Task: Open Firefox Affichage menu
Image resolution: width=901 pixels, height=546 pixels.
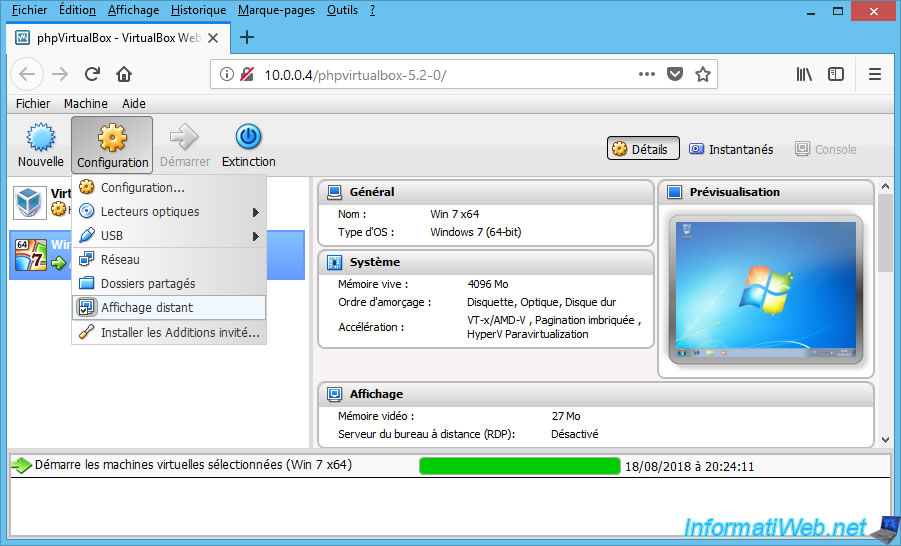Action: 133,10
